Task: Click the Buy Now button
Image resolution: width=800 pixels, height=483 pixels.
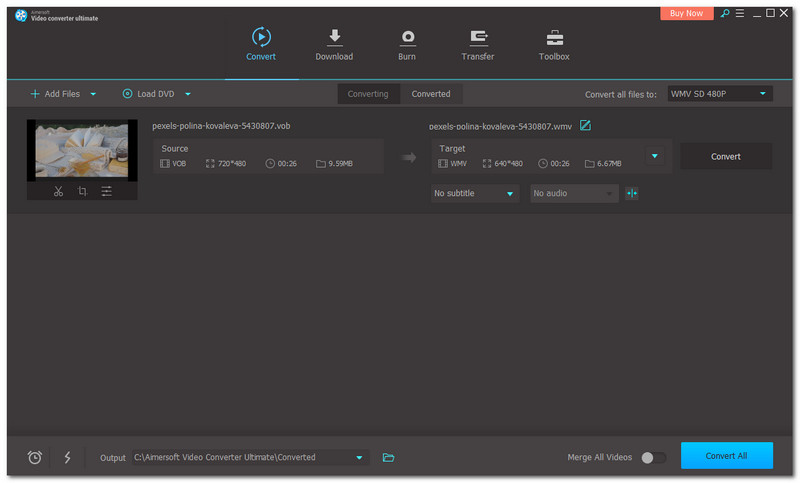Action: [x=687, y=14]
